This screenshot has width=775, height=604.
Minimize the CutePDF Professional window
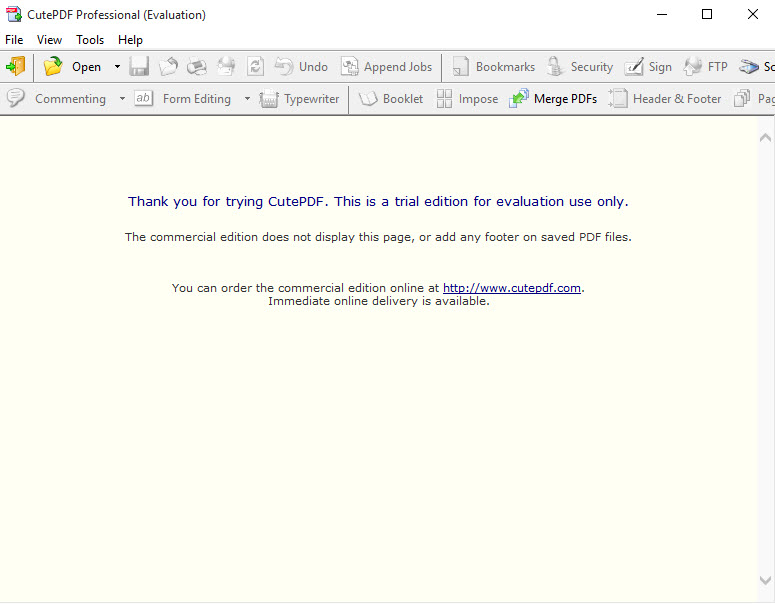(x=662, y=14)
